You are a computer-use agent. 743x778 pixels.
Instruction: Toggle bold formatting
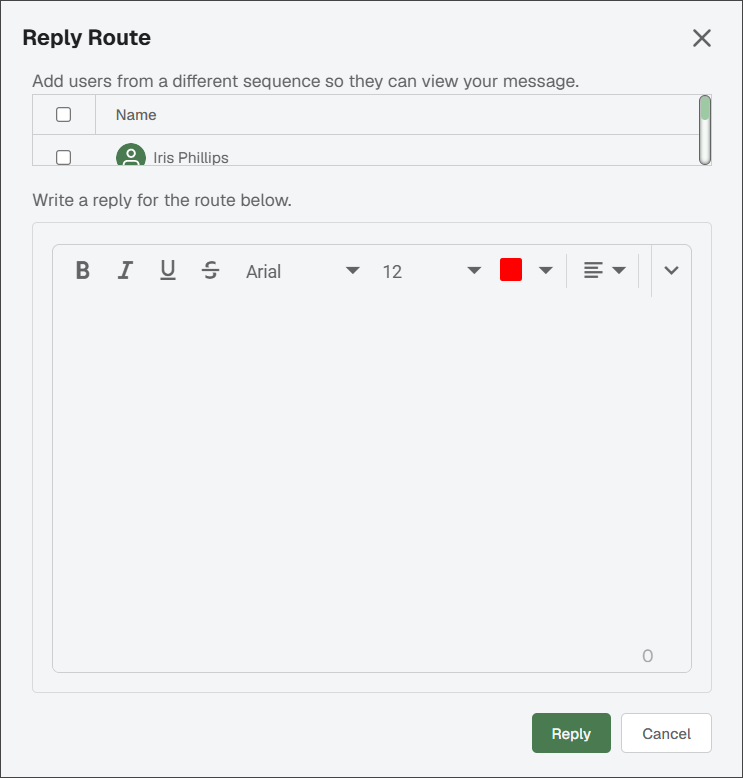[x=83, y=270]
